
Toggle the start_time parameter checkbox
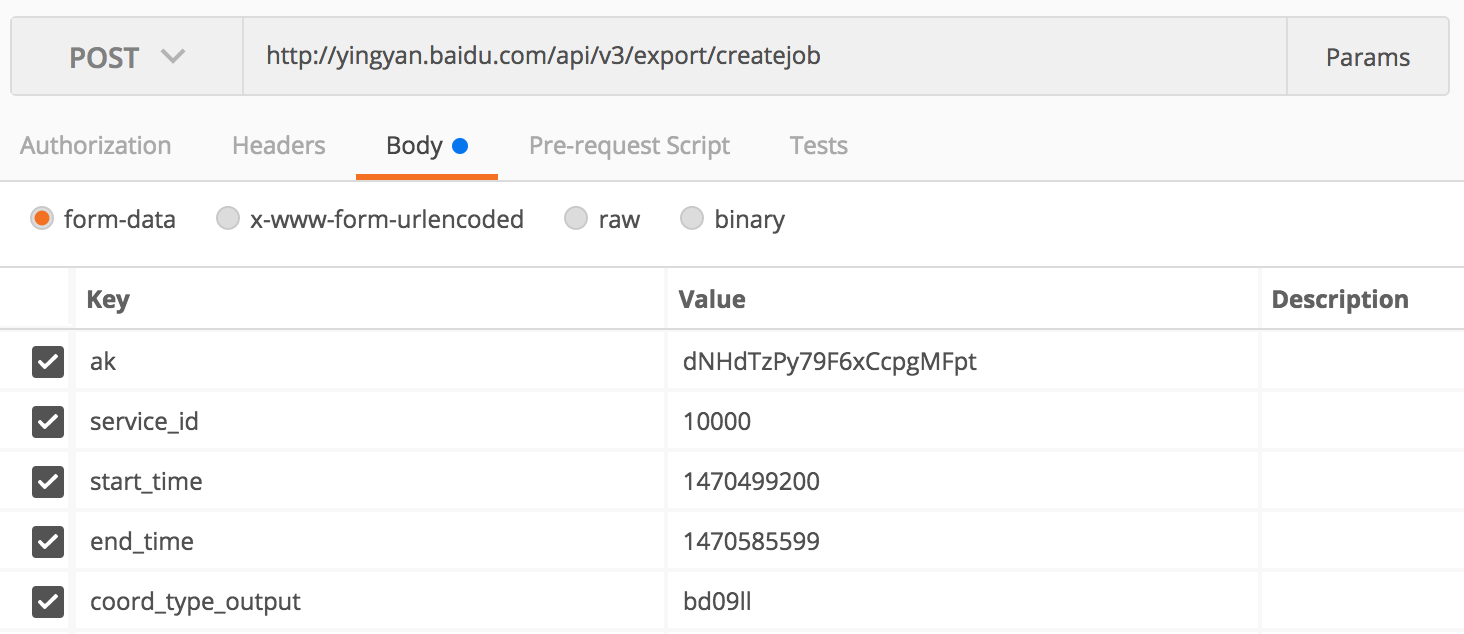(x=48, y=482)
